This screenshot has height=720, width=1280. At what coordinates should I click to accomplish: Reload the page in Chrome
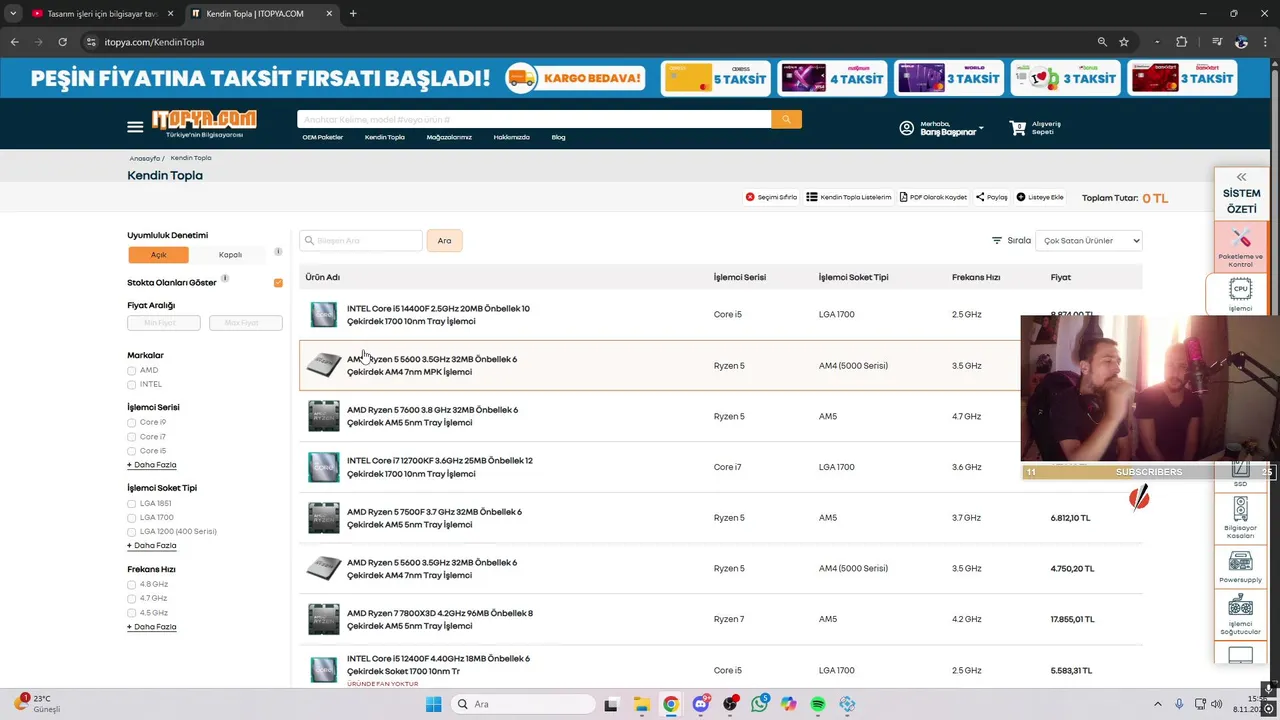point(62,42)
